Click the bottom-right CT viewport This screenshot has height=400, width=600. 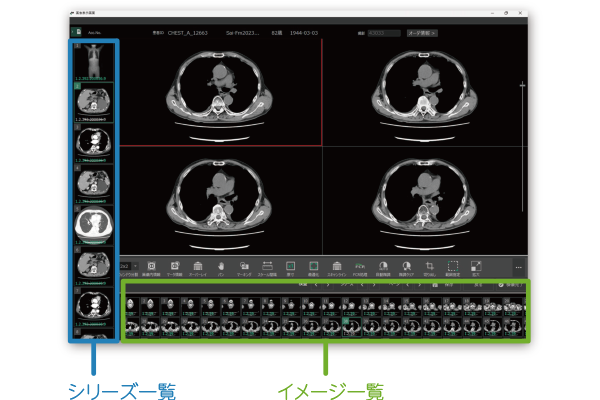[421, 196]
